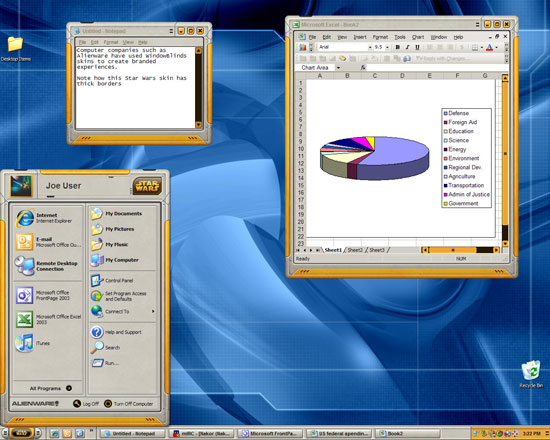
Task: Open Internet Explorer from Start menu
Action: pos(48,218)
